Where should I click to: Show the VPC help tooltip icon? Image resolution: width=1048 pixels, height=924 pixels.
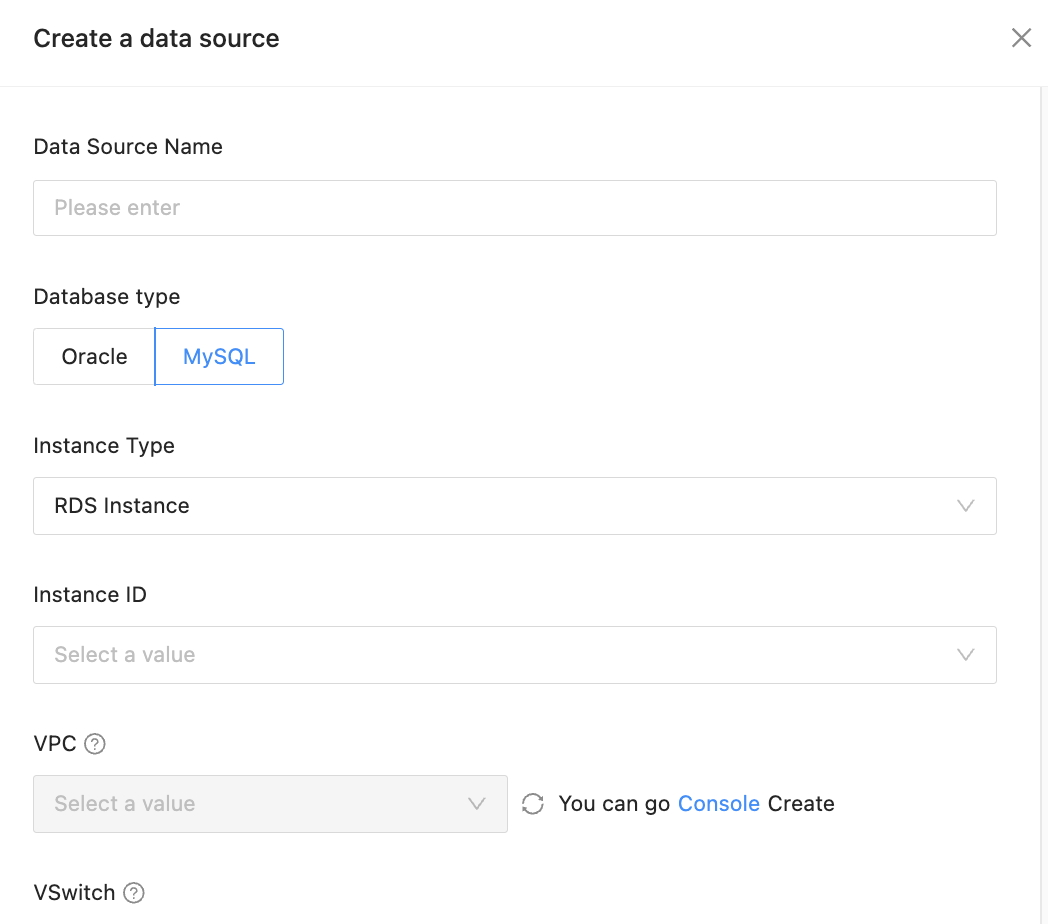(x=95, y=744)
